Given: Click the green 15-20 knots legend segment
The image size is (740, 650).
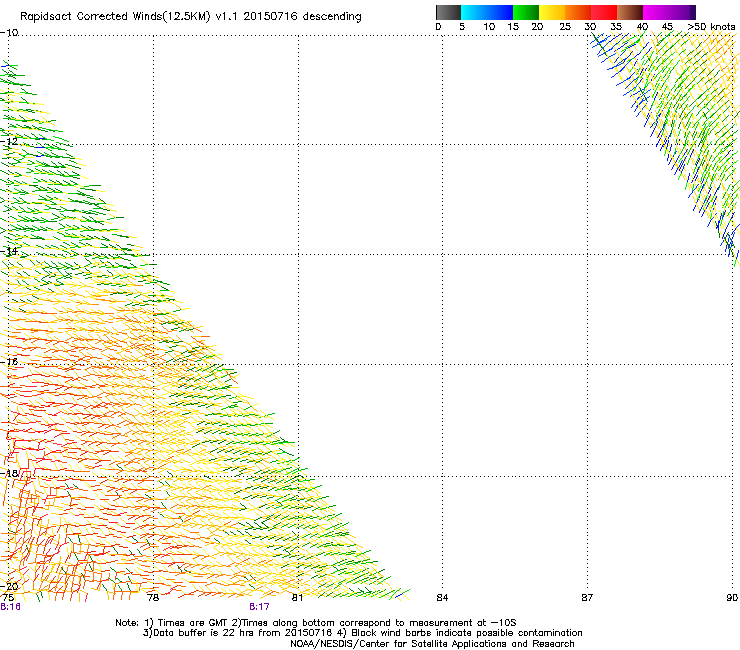Looking at the screenshot, I should coord(526,12).
